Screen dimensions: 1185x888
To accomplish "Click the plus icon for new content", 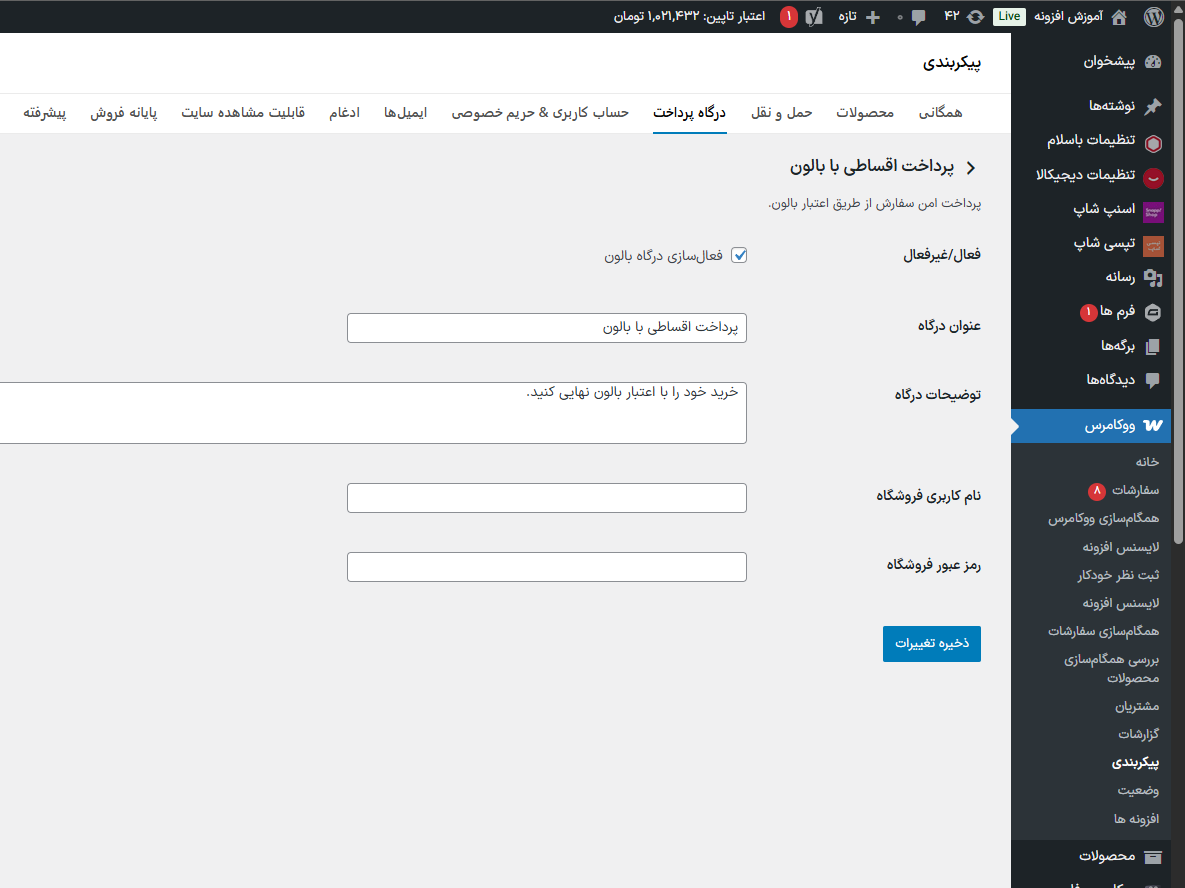I will point(873,16).
